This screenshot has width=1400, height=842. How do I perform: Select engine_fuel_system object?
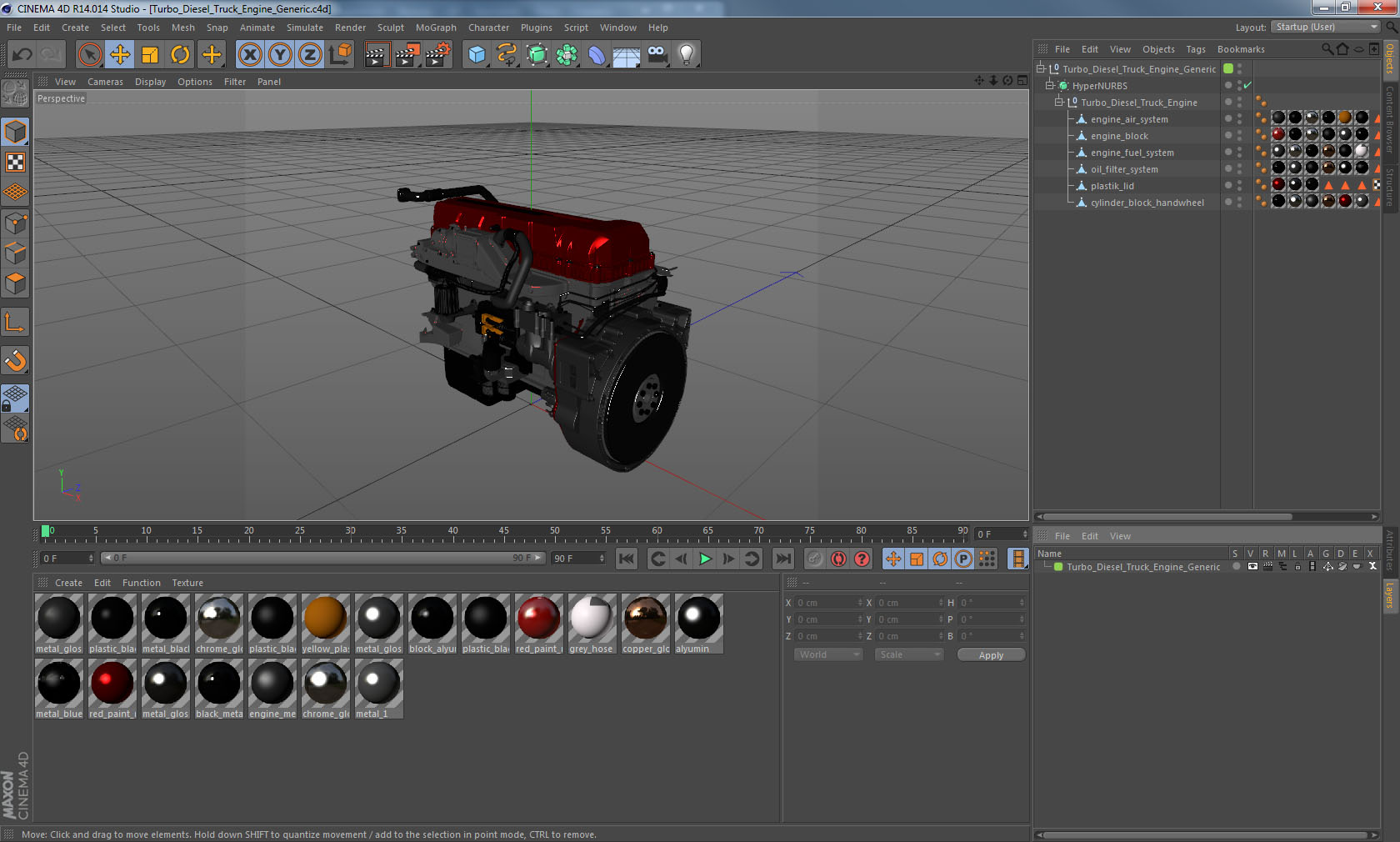pos(1132,153)
